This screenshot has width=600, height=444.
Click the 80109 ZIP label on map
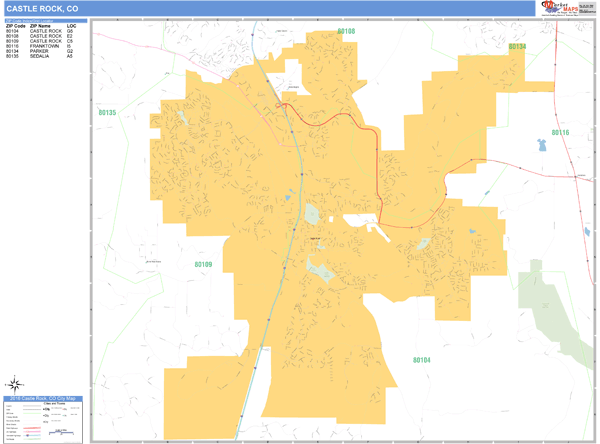[203, 264]
